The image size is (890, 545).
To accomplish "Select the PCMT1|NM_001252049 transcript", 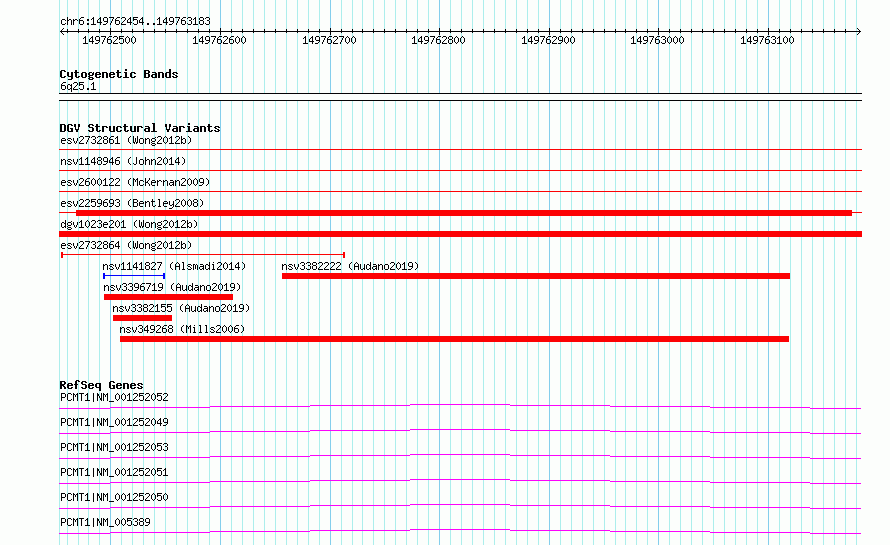I will click(114, 422).
